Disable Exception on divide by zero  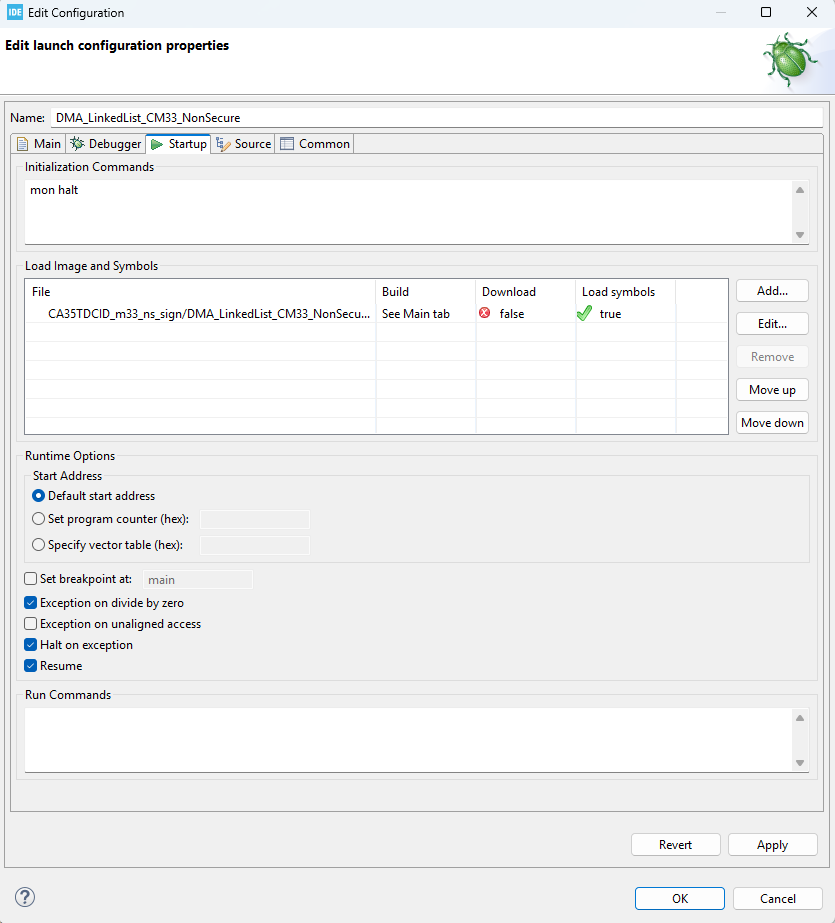pyautogui.click(x=31, y=603)
